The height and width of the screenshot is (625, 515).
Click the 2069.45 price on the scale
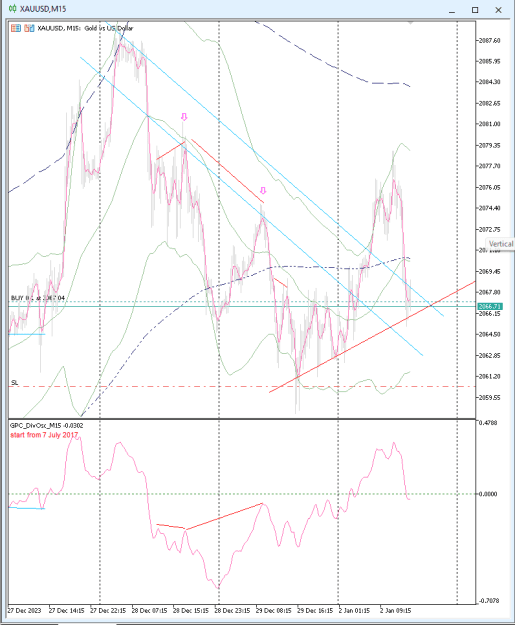[x=490, y=271]
